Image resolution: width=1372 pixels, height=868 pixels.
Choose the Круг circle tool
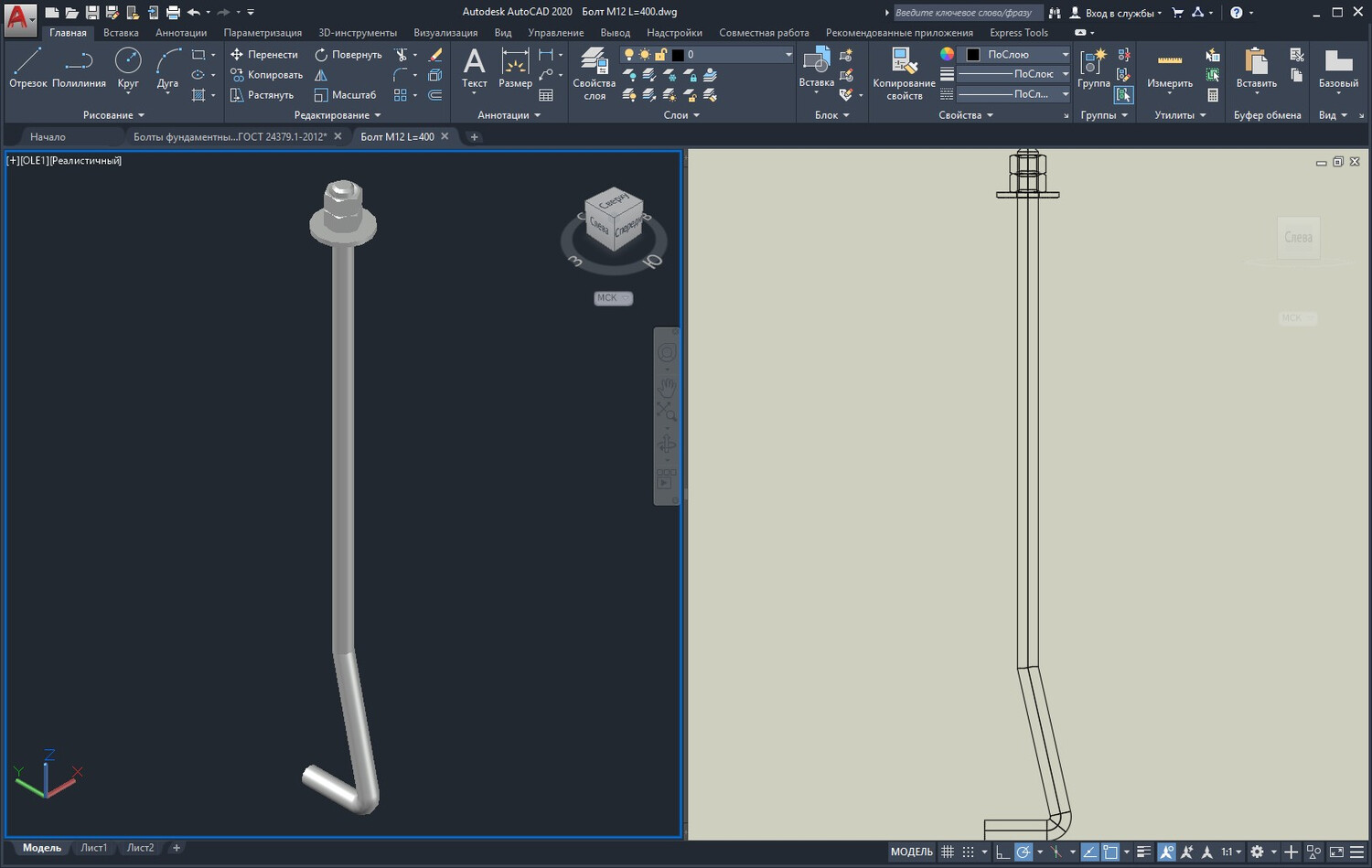tap(128, 69)
